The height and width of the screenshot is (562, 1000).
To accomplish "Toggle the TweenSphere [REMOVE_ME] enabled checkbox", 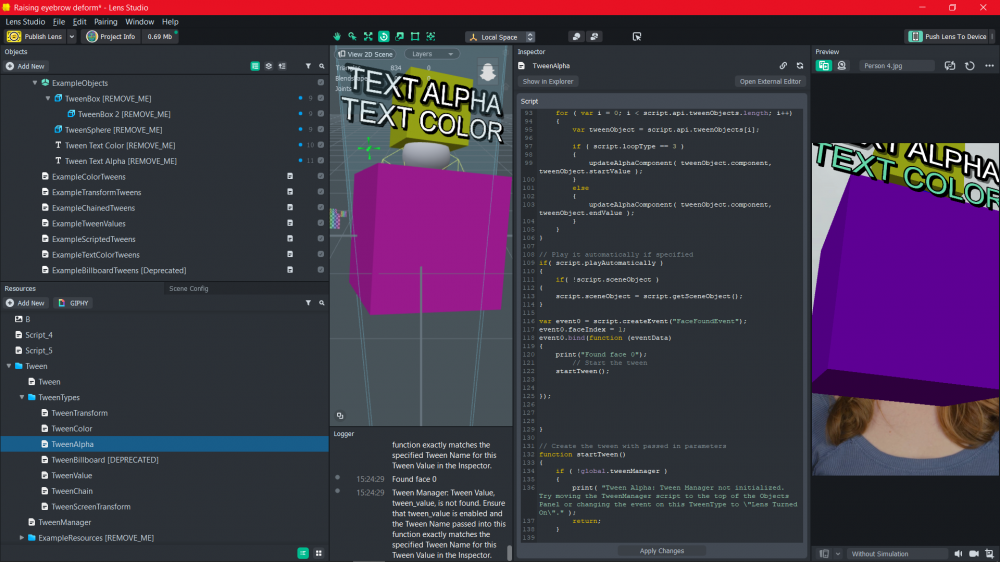I will (x=321, y=129).
